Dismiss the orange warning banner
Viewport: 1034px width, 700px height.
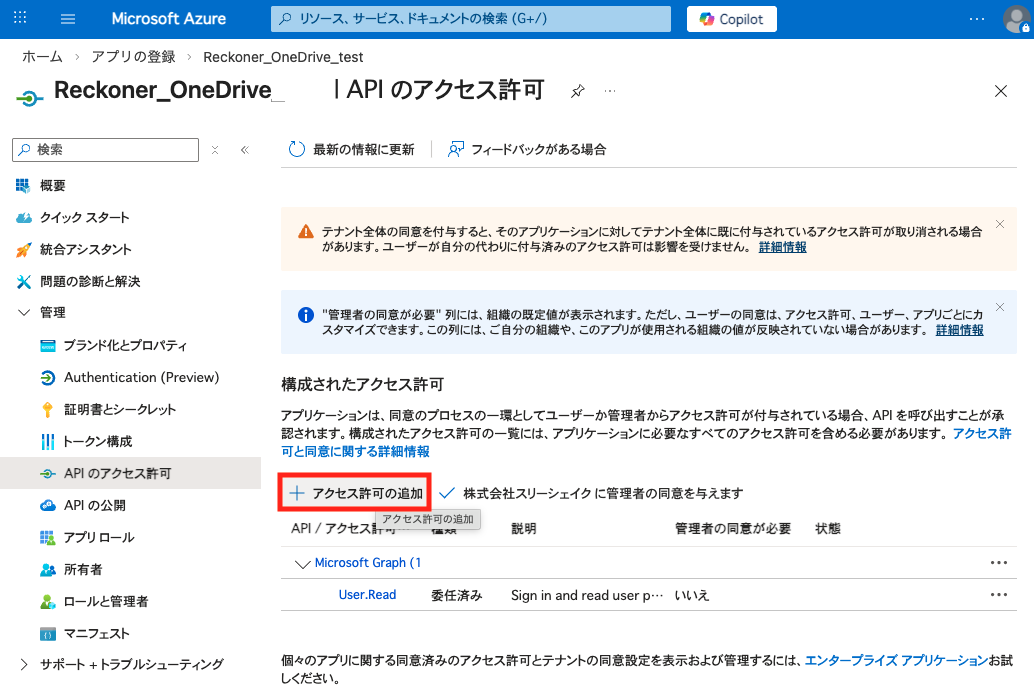[x=1000, y=224]
